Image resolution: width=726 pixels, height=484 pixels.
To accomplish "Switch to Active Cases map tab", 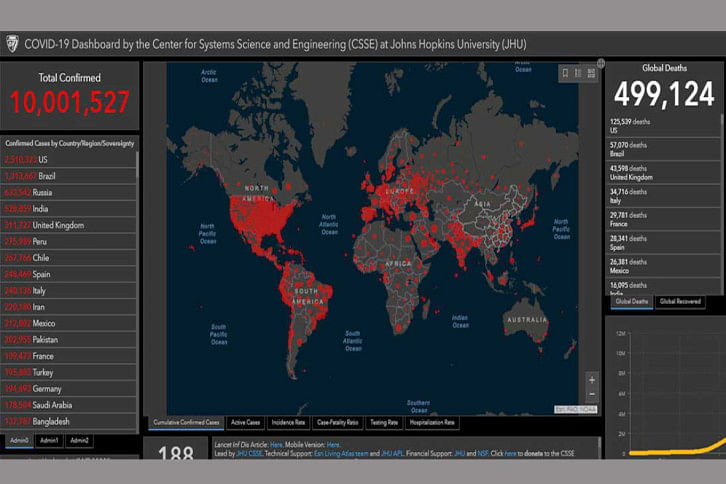I will [x=245, y=422].
